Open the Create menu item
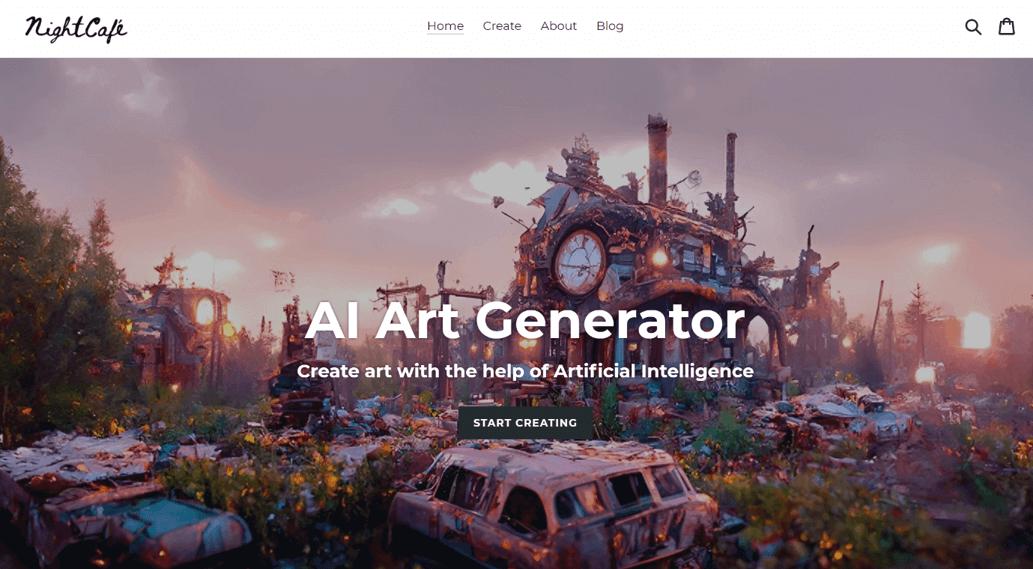Viewport: 1033px width, 569px height. coord(502,26)
